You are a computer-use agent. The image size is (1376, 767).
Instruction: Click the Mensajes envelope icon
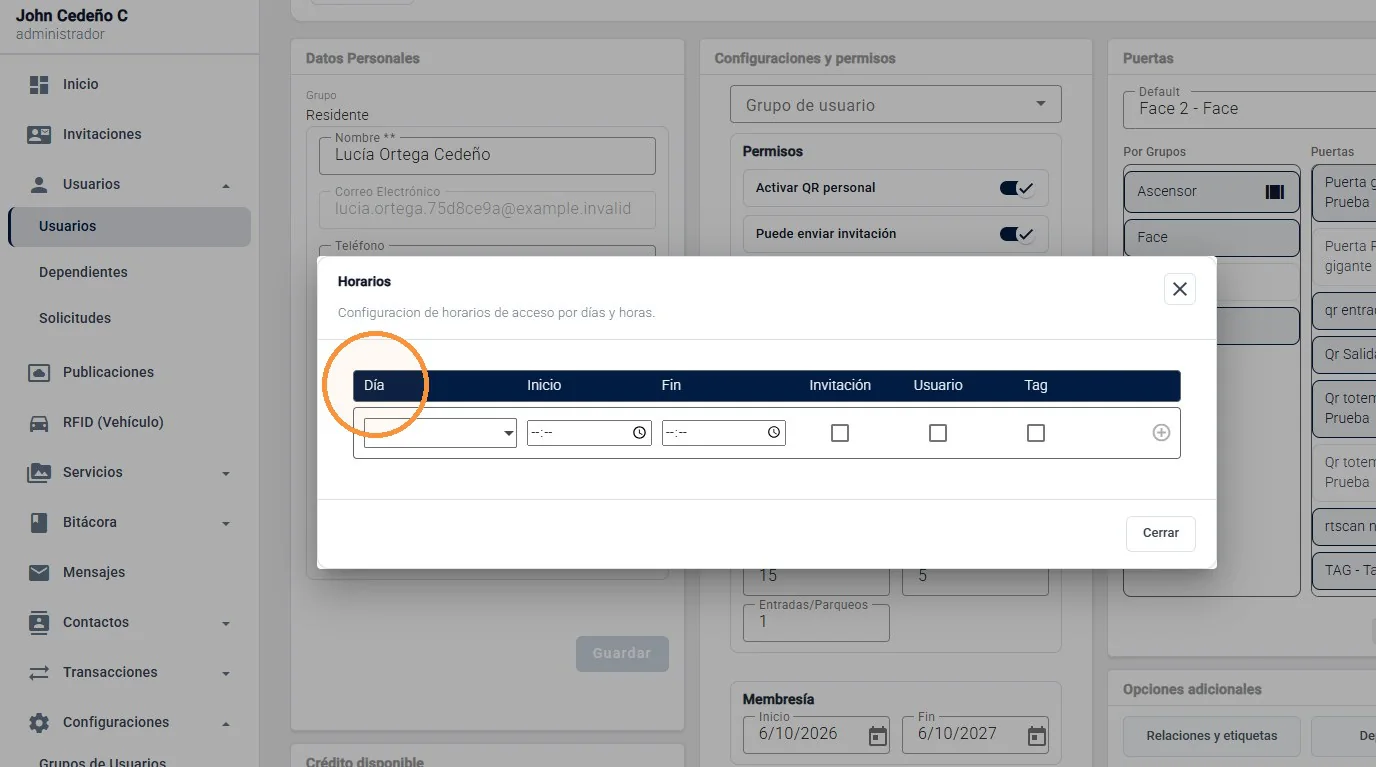pos(39,572)
